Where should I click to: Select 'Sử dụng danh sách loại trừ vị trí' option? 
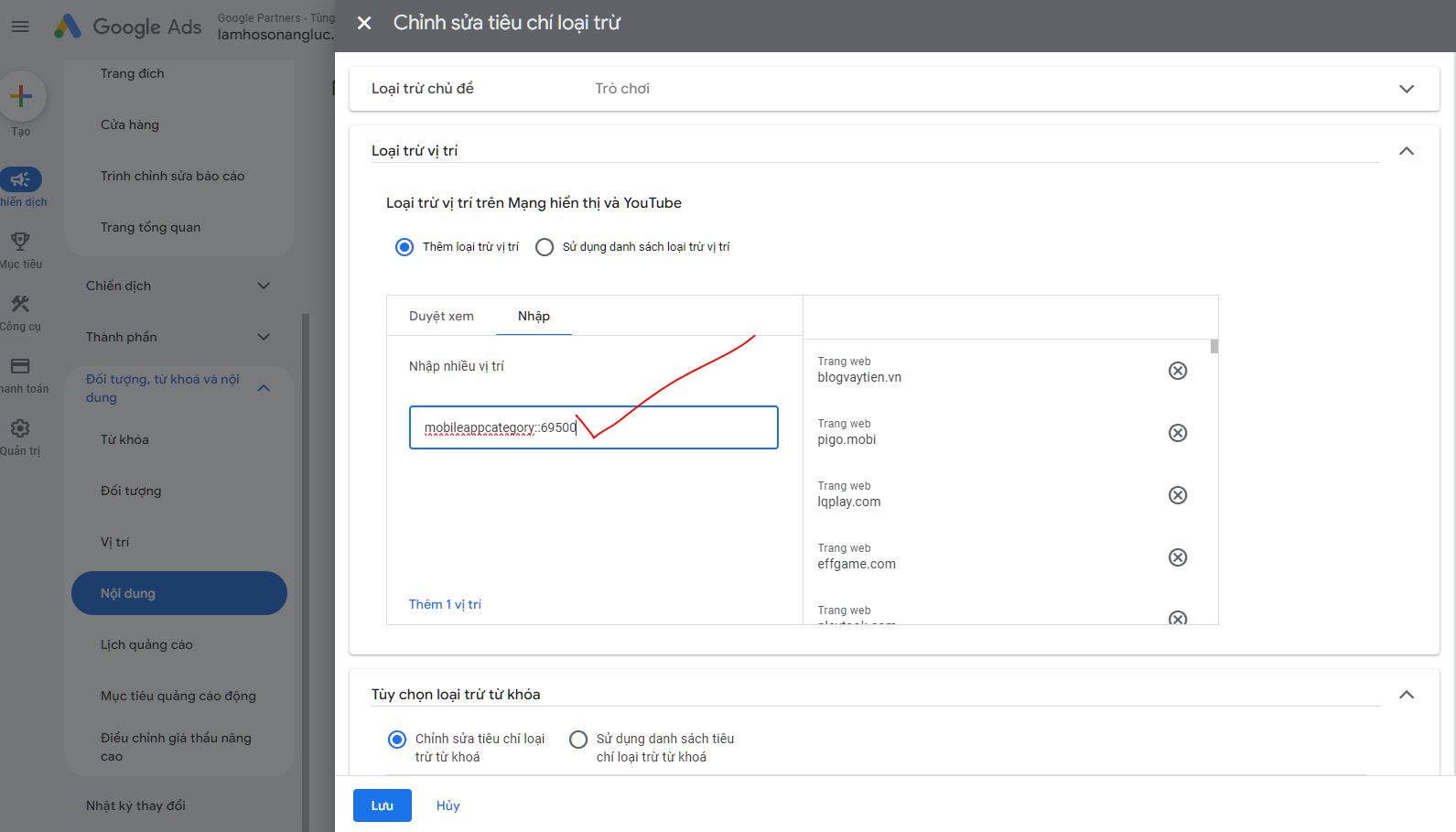[545, 247]
